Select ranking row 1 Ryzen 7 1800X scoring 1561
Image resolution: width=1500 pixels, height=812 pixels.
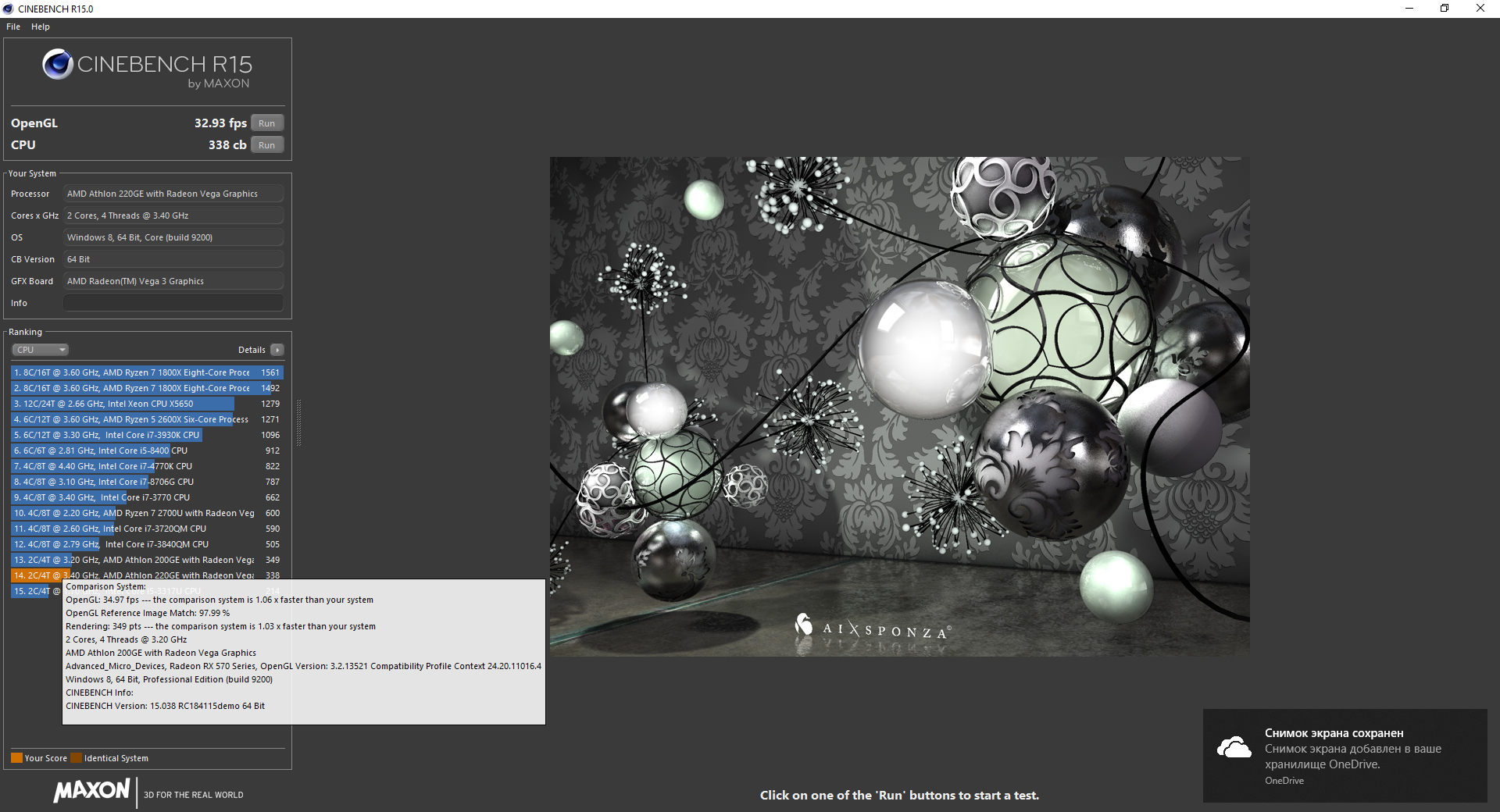(147, 372)
